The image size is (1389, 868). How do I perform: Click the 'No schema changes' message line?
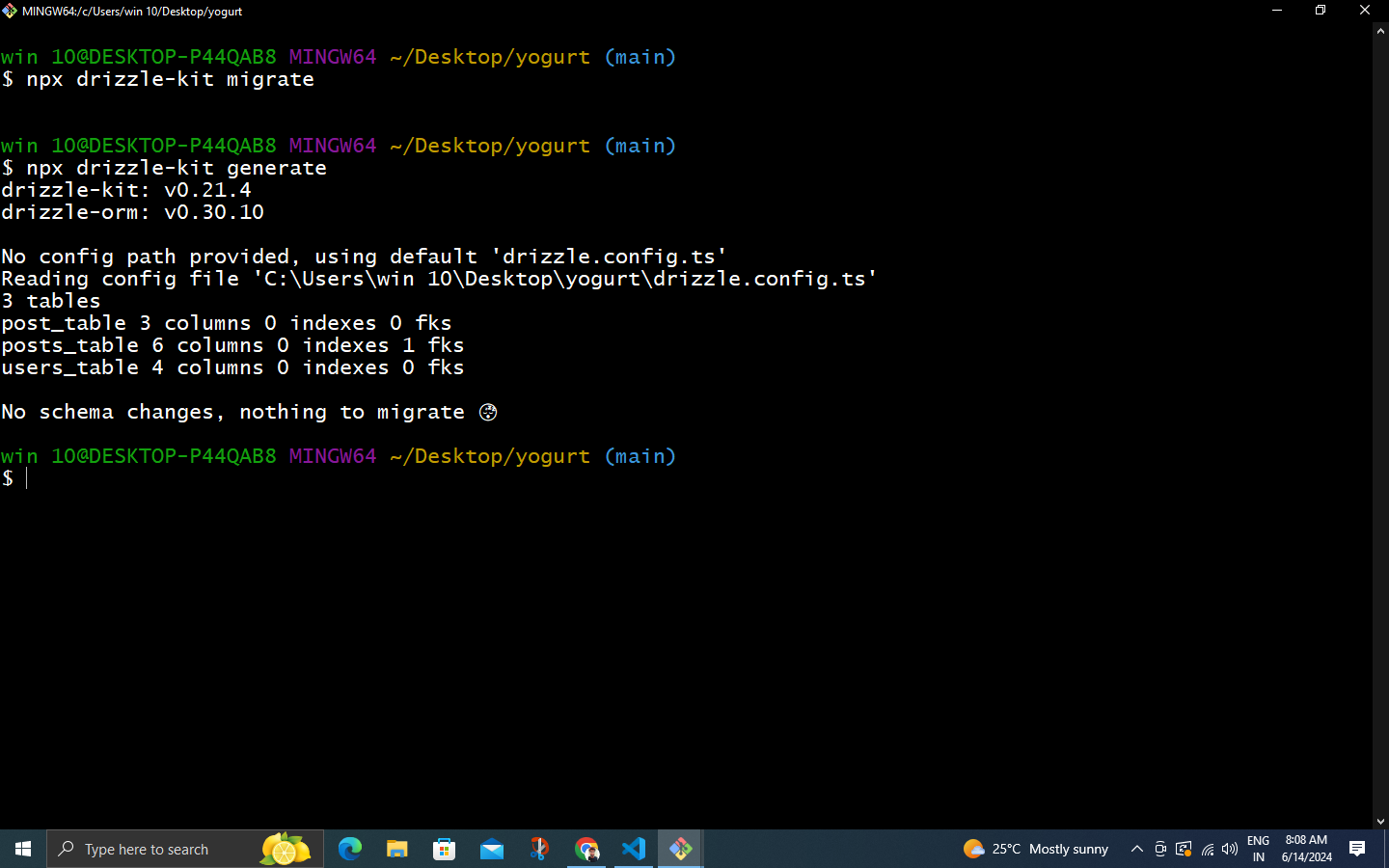[x=250, y=412]
